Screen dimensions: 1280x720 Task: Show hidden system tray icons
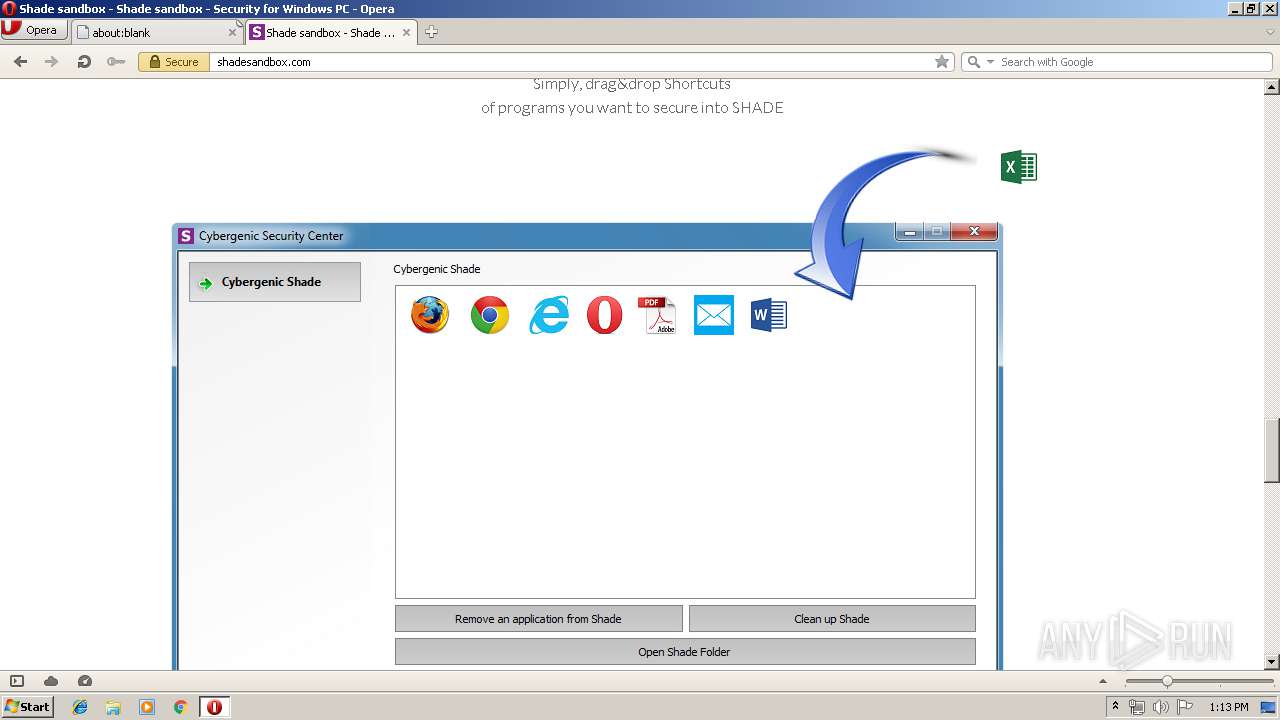(1115, 707)
